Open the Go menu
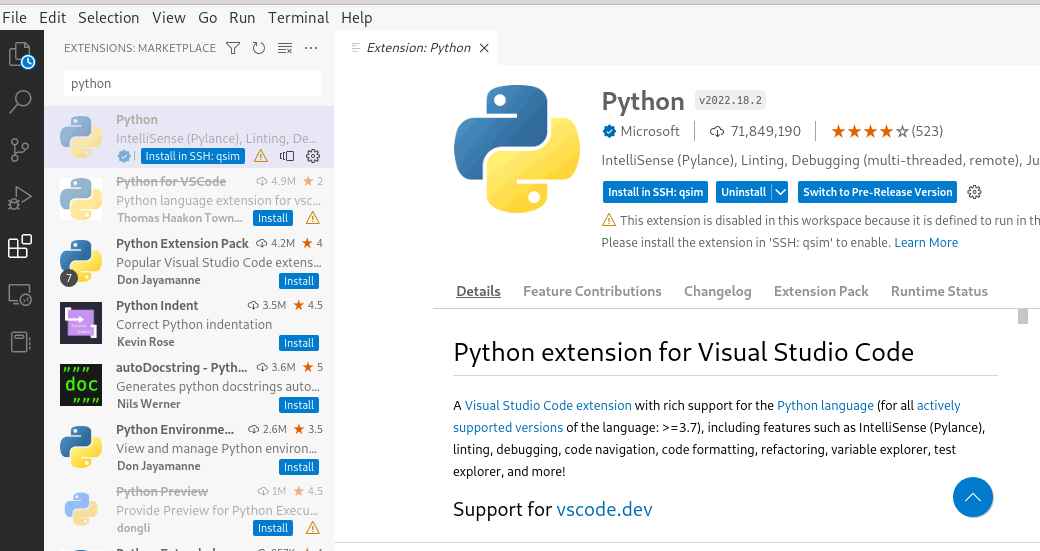 208,18
